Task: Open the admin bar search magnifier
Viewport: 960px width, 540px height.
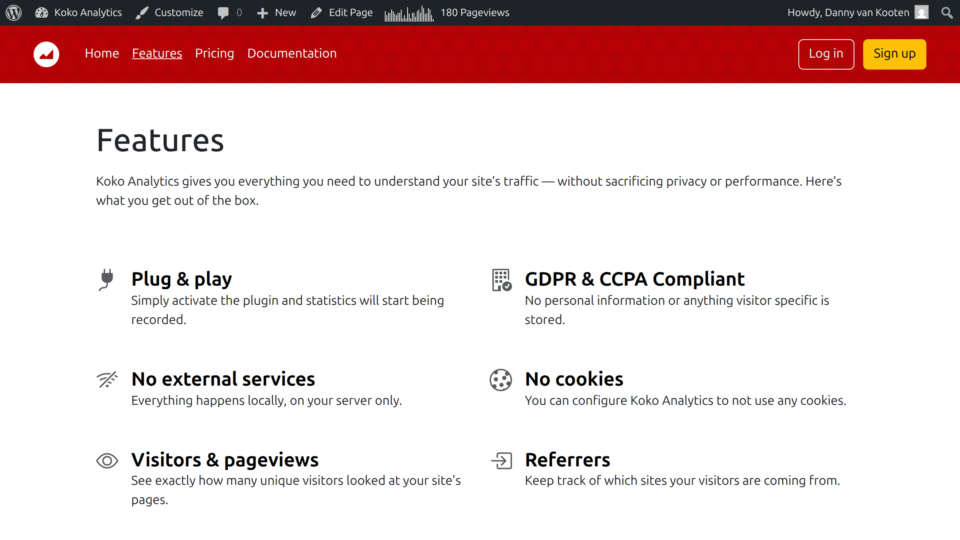Action: [947, 13]
